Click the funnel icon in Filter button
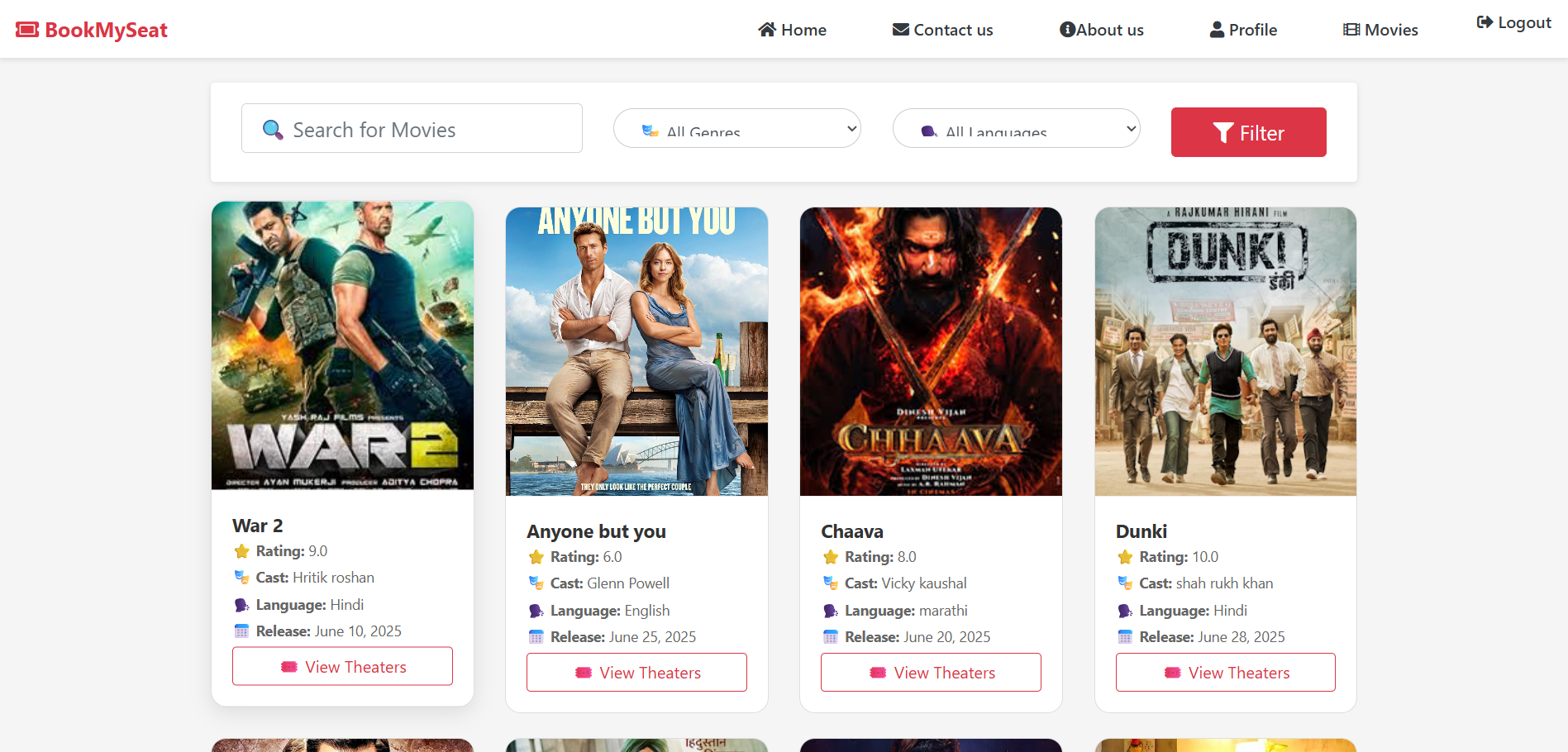1568x752 pixels. coord(1223,133)
